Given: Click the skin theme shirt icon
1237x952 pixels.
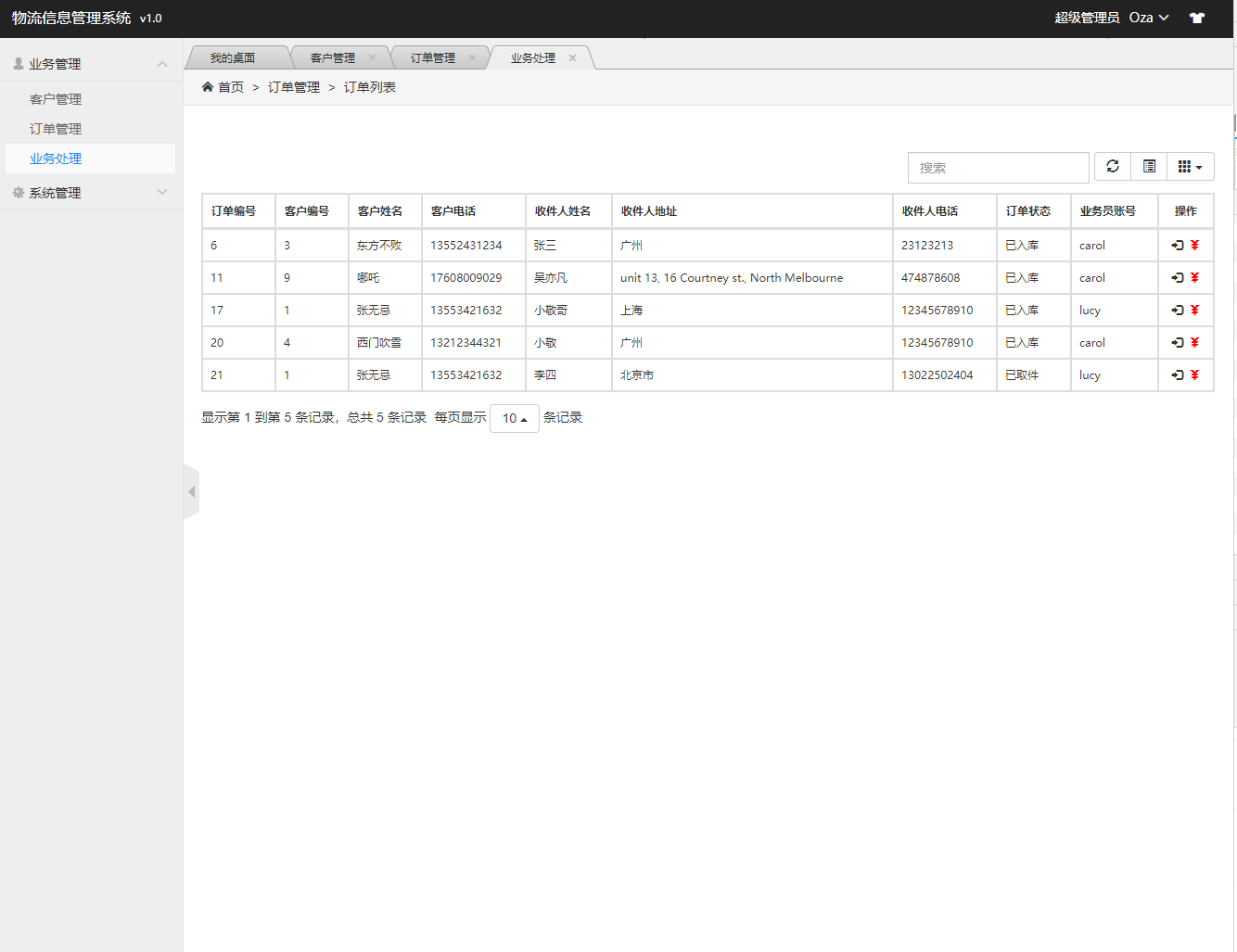Looking at the screenshot, I should [1197, 18].
